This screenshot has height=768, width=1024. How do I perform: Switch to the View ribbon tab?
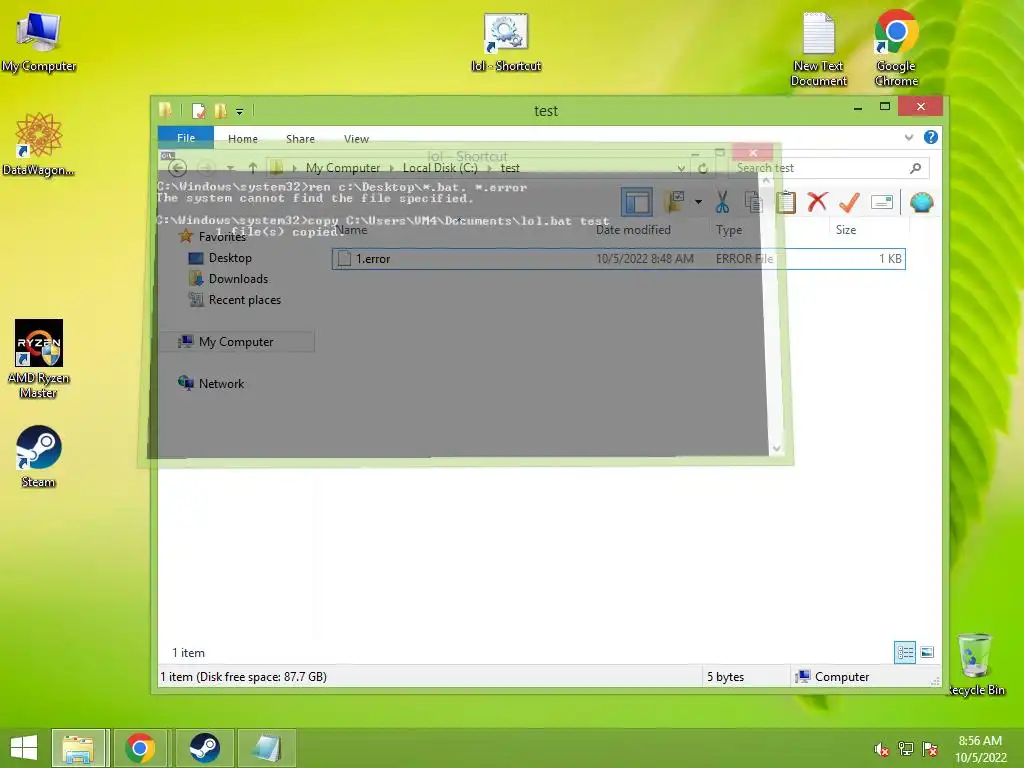tap(357, 138)
